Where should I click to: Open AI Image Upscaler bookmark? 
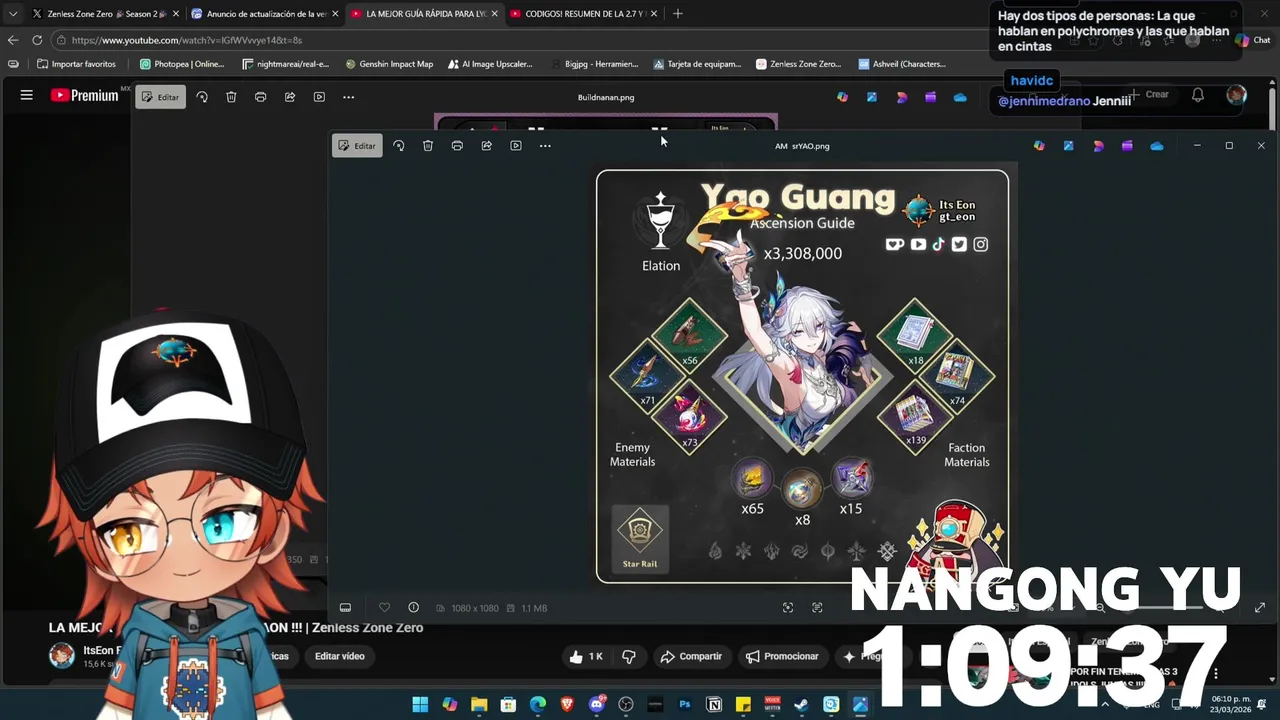tap(489, 64)
